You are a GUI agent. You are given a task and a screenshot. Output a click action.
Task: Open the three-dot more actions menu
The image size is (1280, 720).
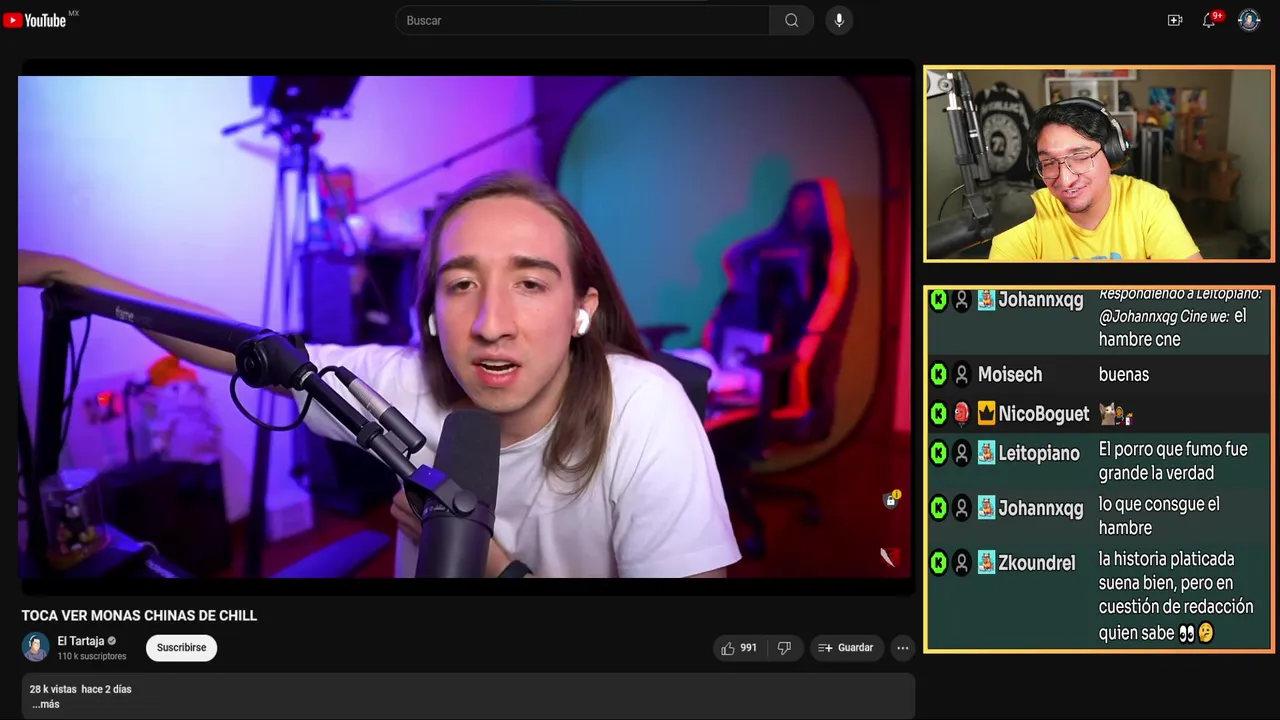pyautogui.click(x=903, y=648)
